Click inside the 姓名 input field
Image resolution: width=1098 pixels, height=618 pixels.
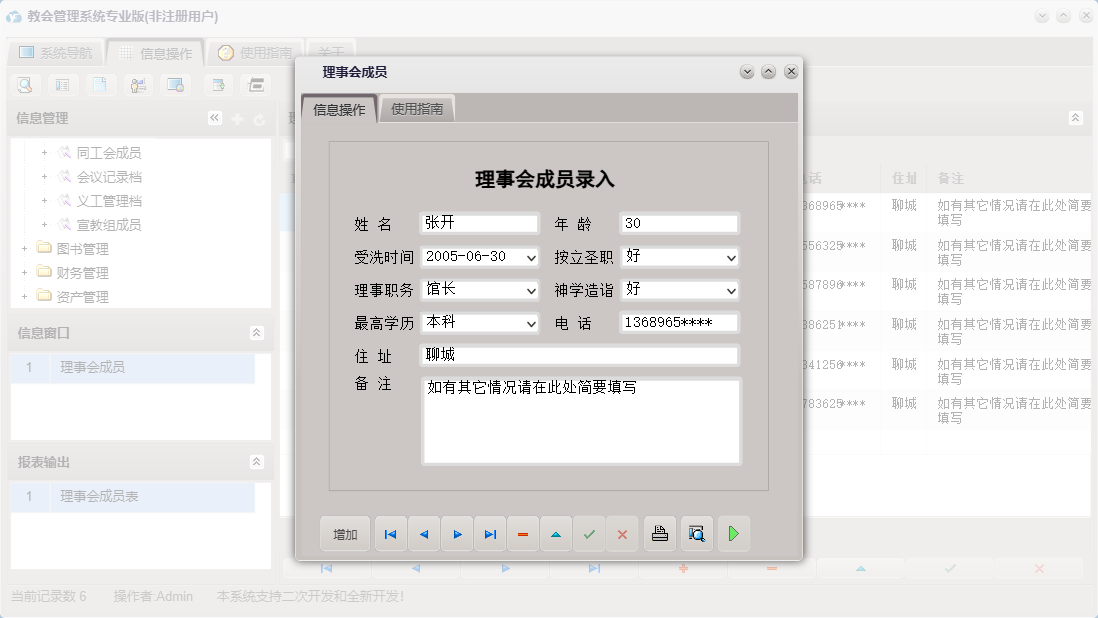tap(478, 224)
